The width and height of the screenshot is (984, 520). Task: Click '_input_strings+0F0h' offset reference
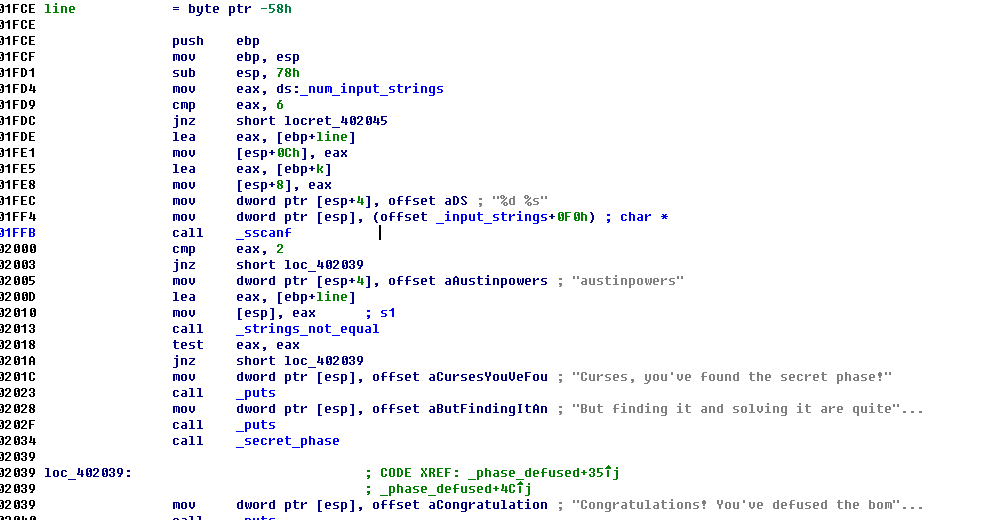(x=512, y=217)
